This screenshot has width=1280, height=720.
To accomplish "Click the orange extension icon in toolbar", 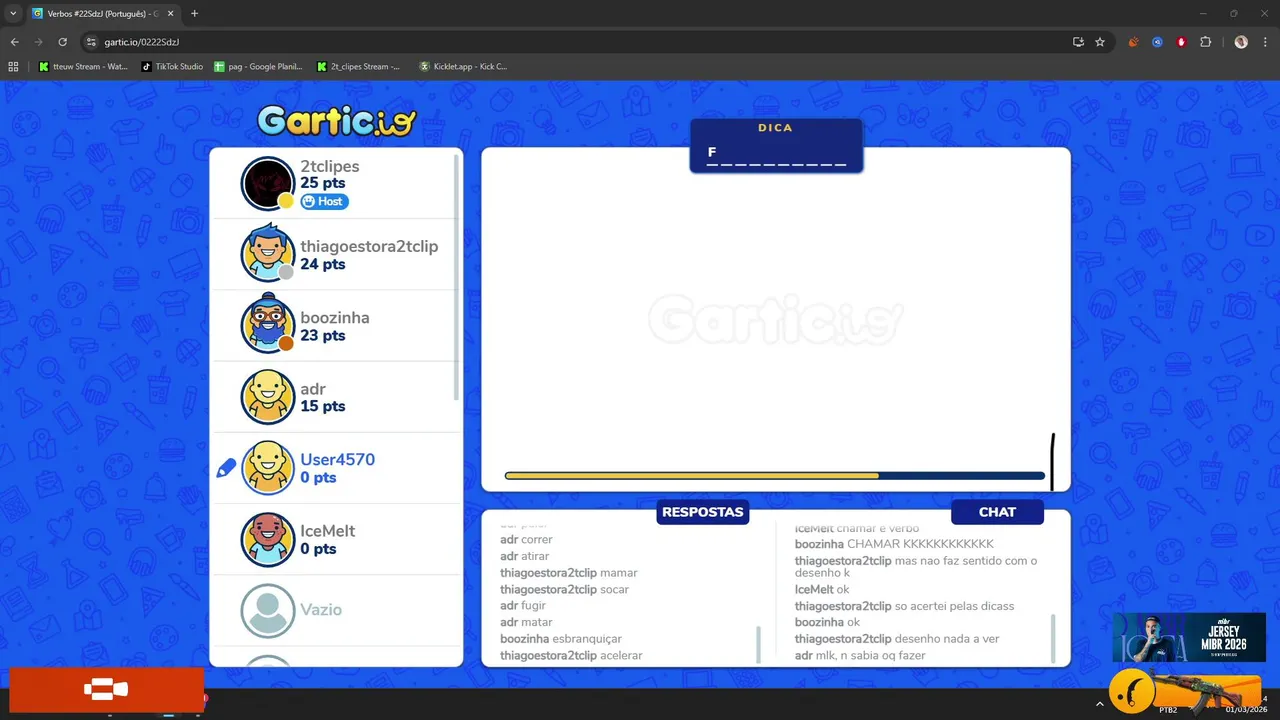I will click(1133, 42).
